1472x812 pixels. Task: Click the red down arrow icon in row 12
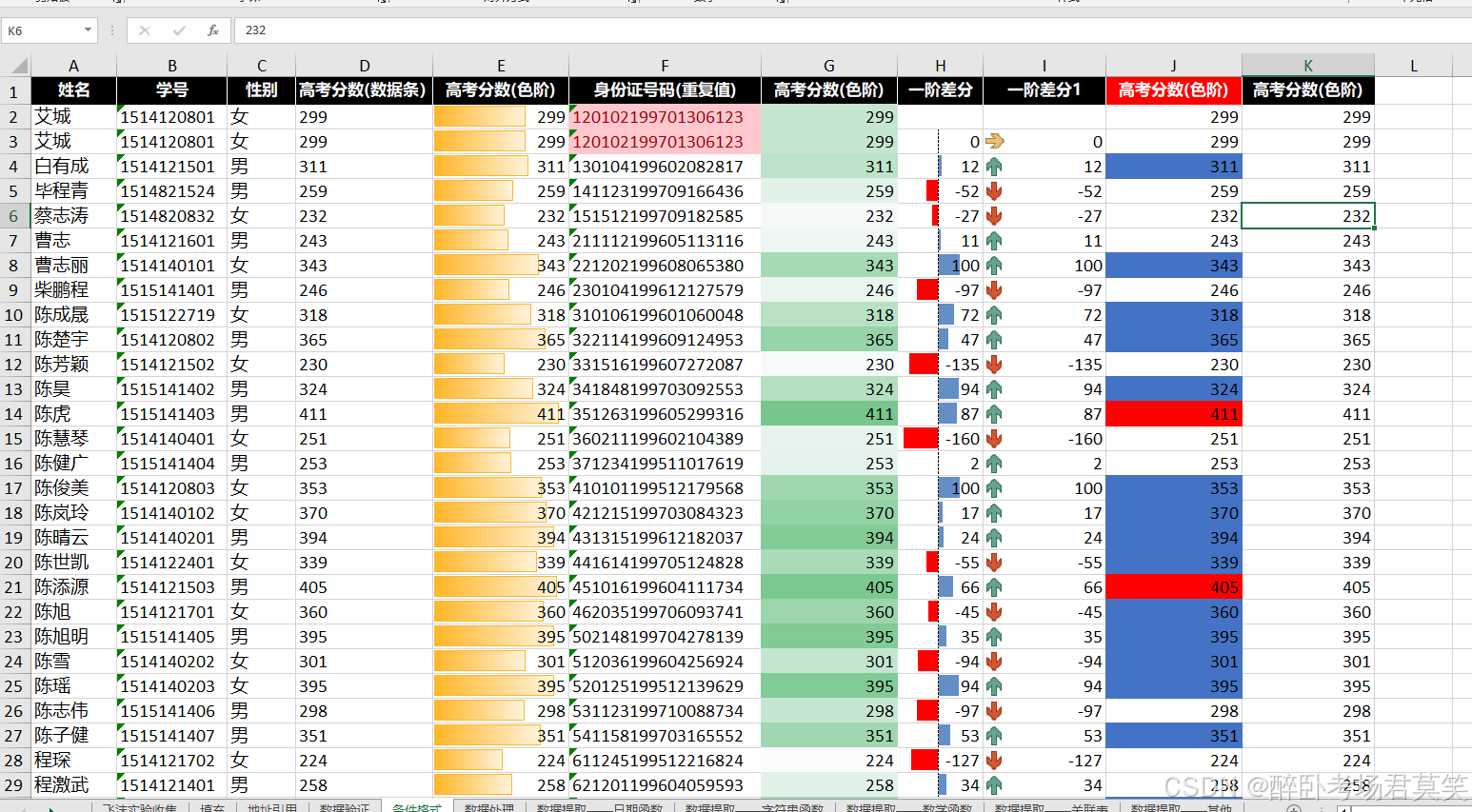994,364
